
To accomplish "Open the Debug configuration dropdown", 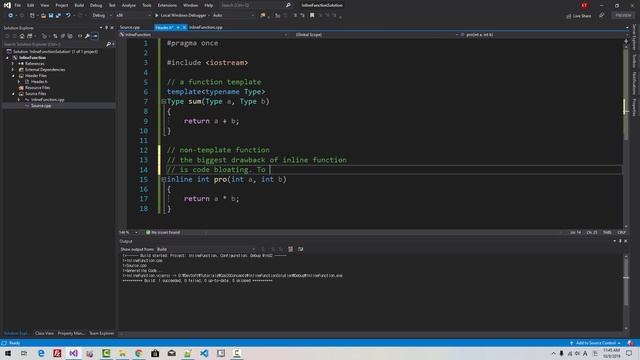I will pos(102,16).
